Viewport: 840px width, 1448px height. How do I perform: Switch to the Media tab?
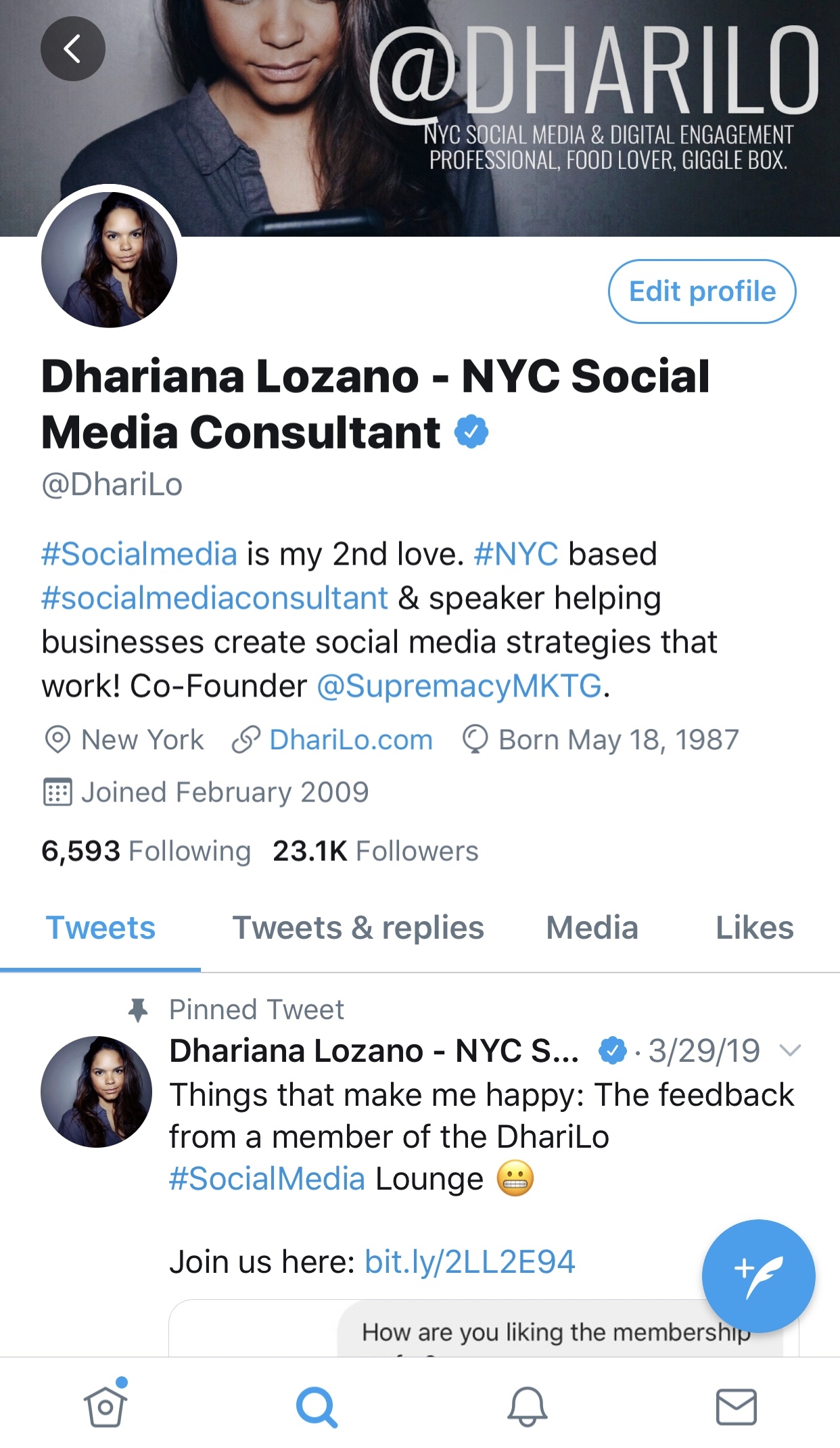point(592,928)
